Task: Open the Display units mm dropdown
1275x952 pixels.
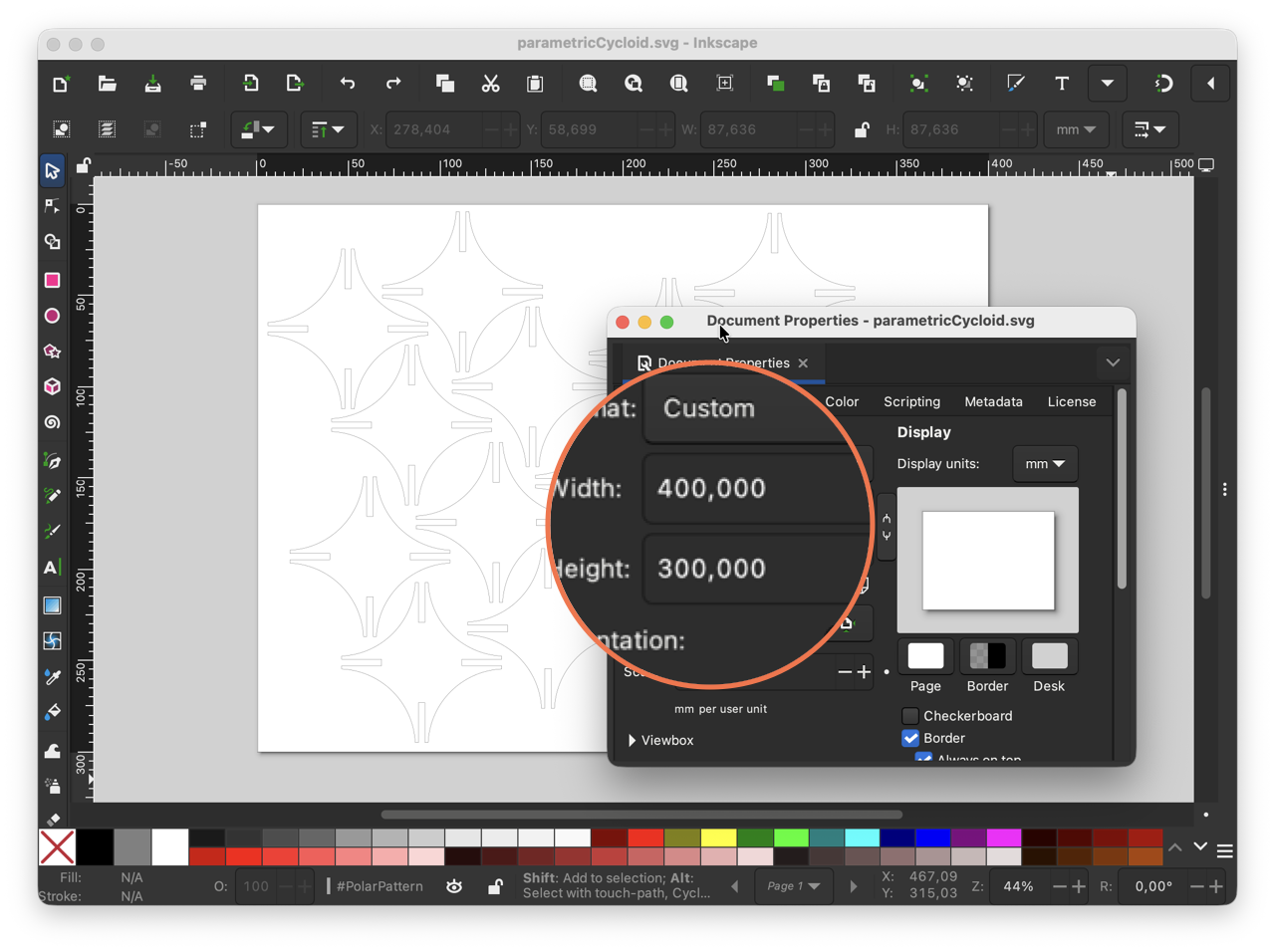Action: click(1045, 464)
